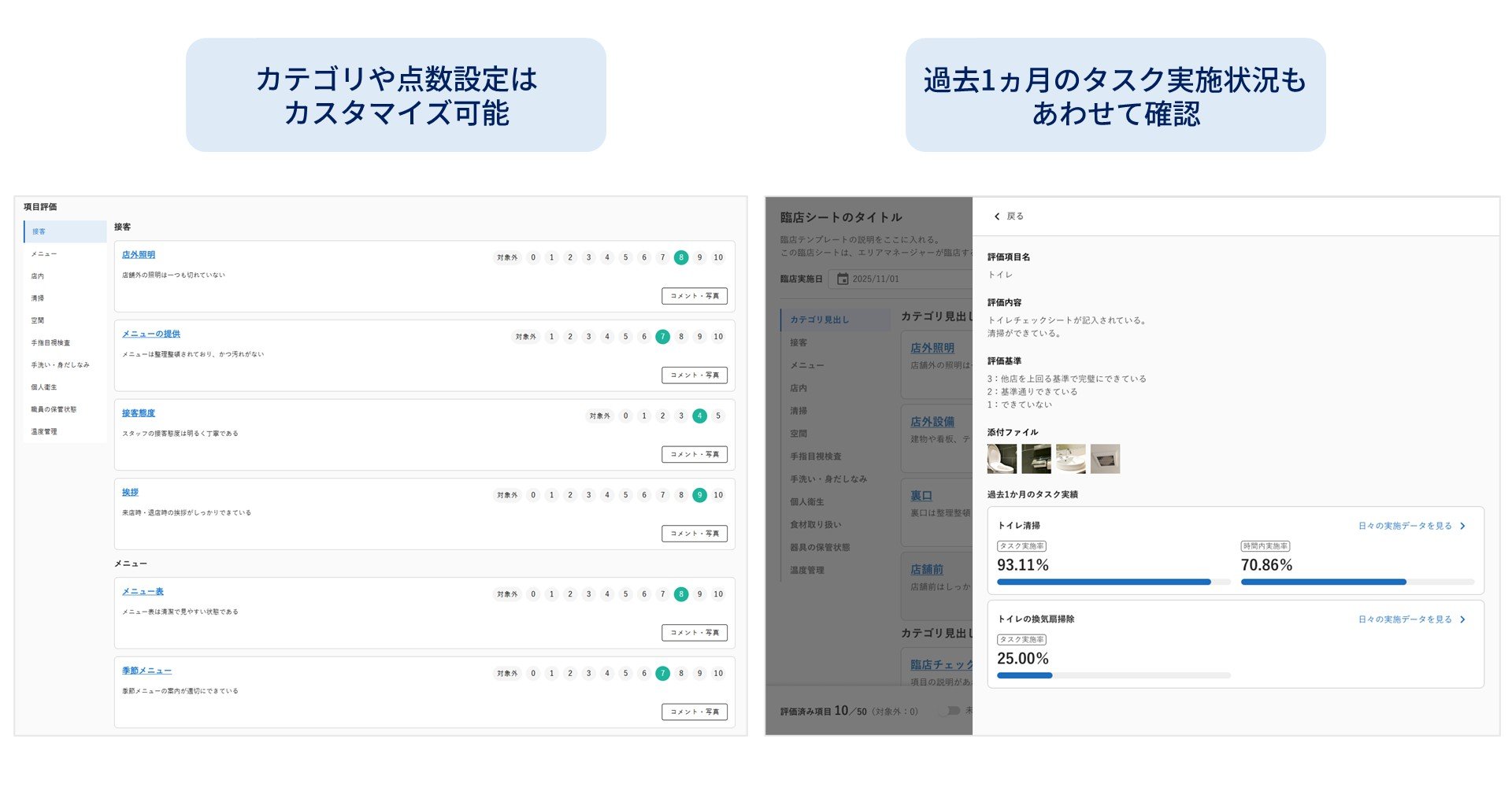Open the 裏口 item link in 臨店シート

pos(920,495)
